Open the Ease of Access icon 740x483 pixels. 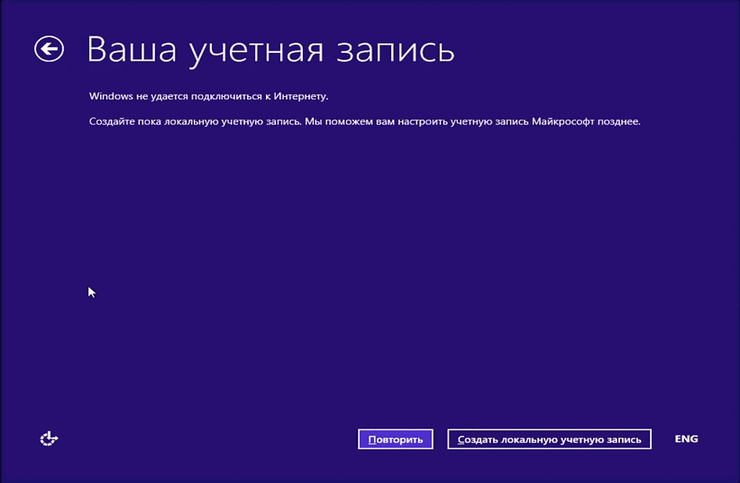[x=49, y=439]
